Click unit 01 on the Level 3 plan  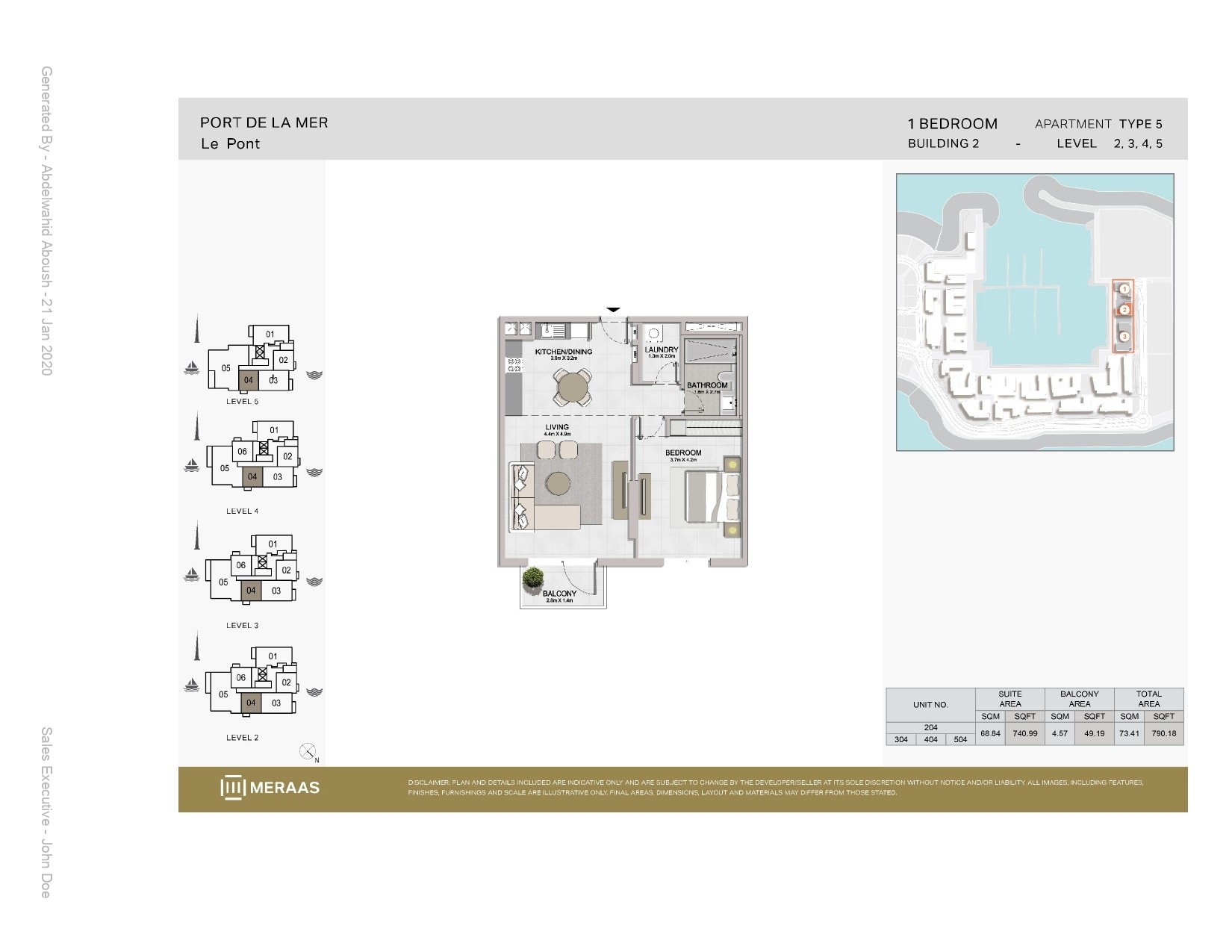click(x=273, y=544)
